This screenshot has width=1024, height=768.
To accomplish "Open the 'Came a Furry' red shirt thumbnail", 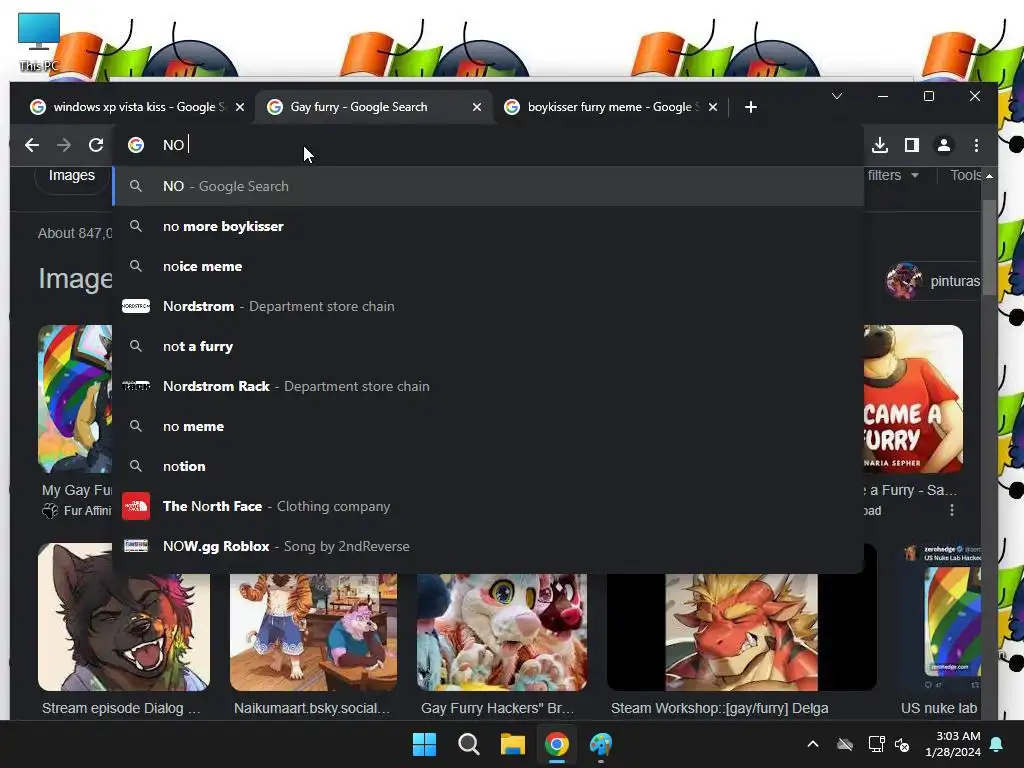I will point(913,398).
